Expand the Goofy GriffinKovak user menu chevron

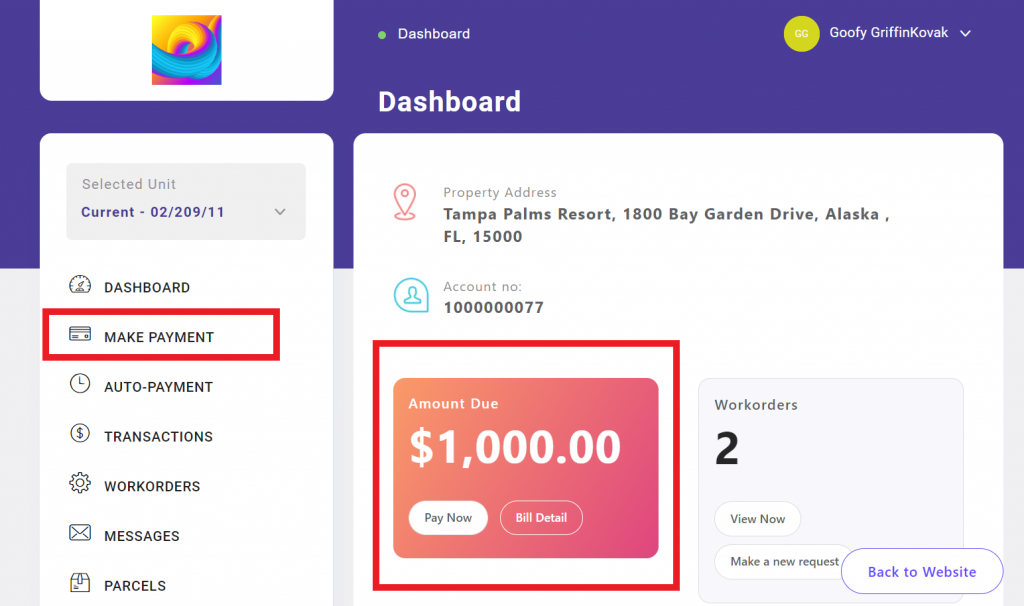coord(966,34)
